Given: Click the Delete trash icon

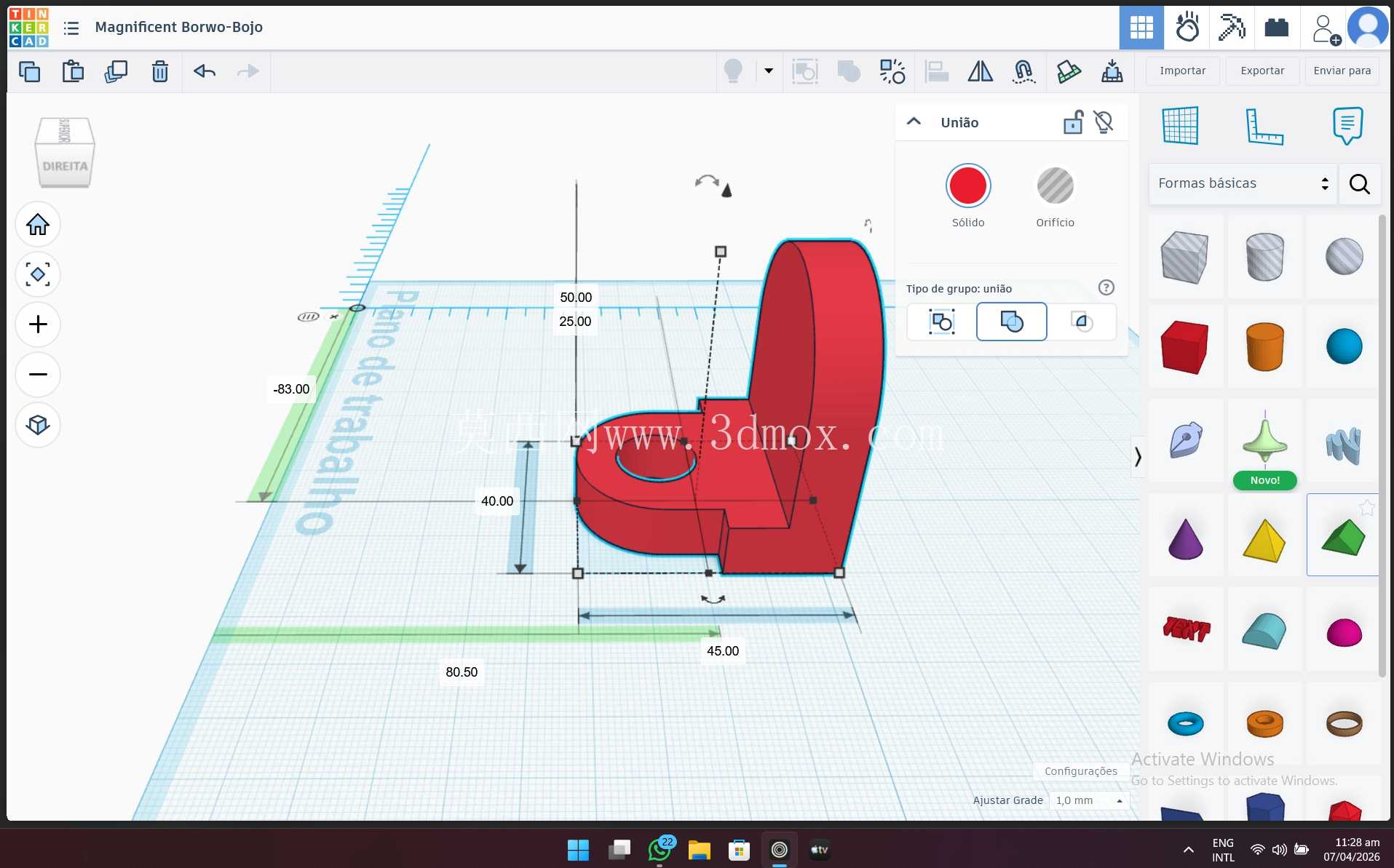Looking at the screenshot, I should click(x=159, y=71).
